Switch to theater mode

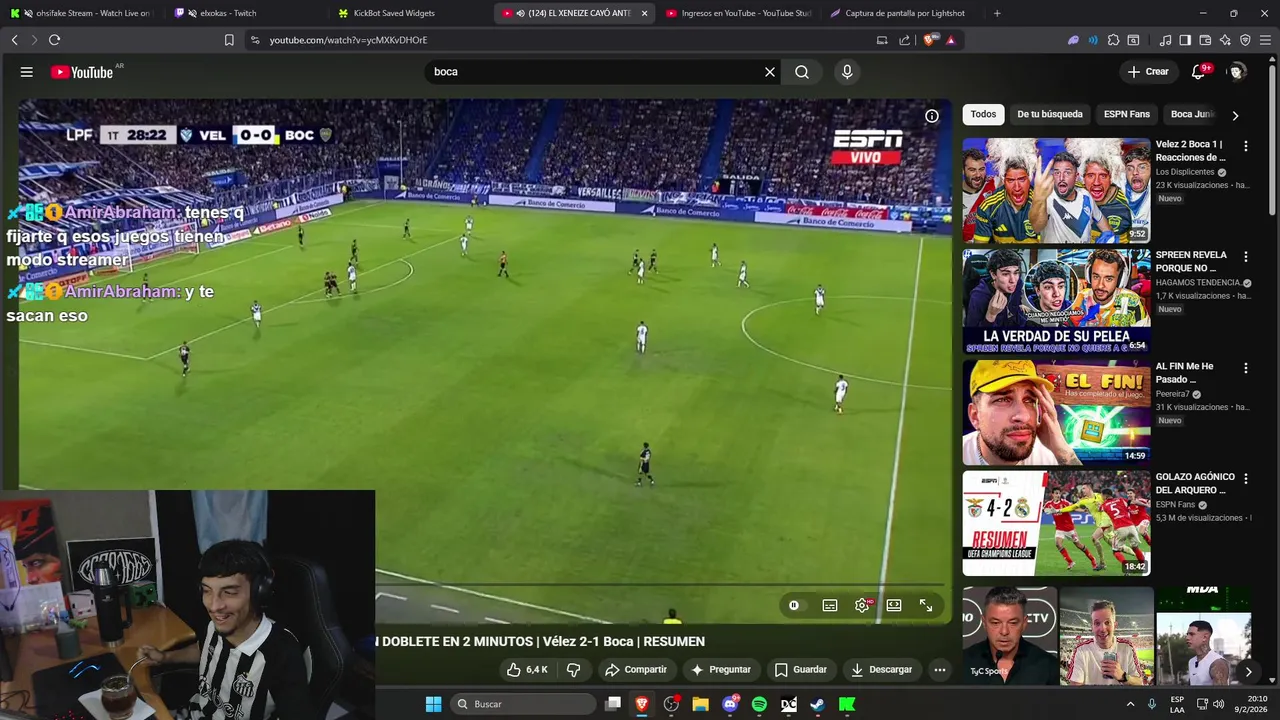[x=894, y=605]
